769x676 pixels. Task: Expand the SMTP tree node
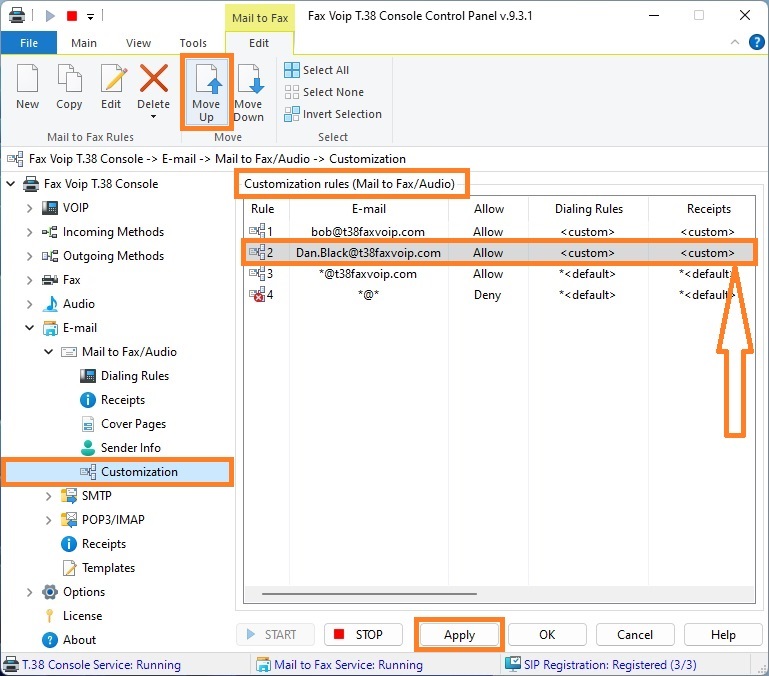point(49,496)
